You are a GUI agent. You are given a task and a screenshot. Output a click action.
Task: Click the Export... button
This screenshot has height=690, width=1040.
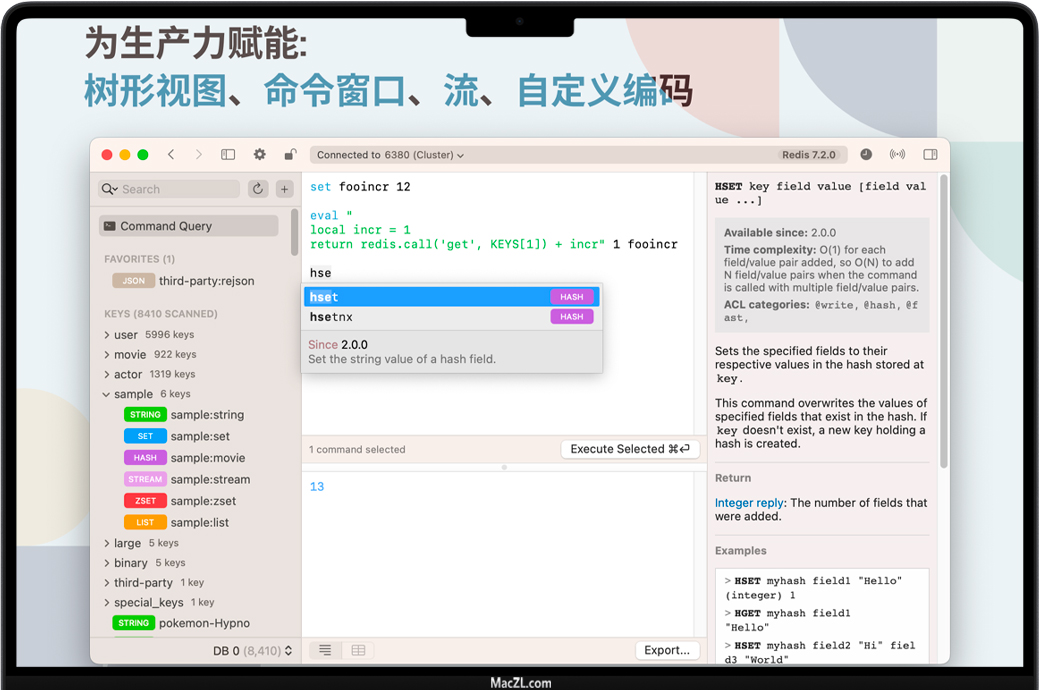point(667,650)
